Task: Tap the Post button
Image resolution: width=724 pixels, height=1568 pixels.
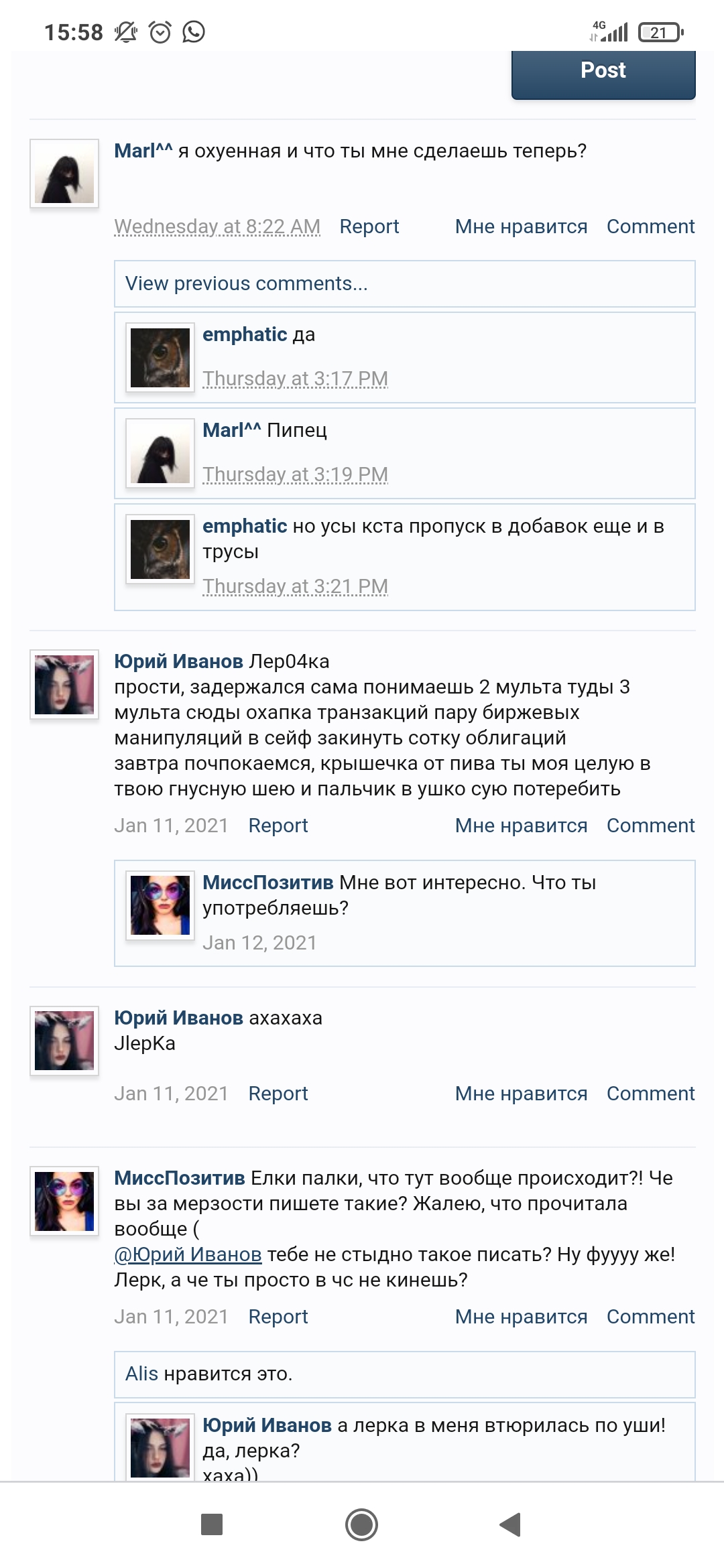Action: (602, 70)
